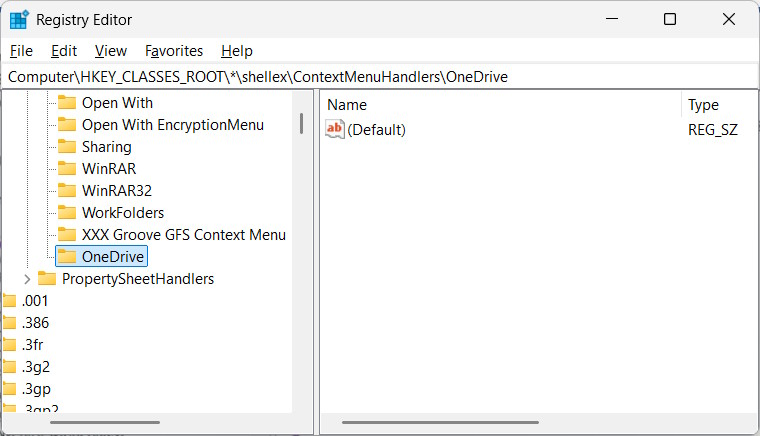This screenshot has width=760, height=436.
Task: Open the Edit menu
Action: pyautogui.click(x=64, y=51)
